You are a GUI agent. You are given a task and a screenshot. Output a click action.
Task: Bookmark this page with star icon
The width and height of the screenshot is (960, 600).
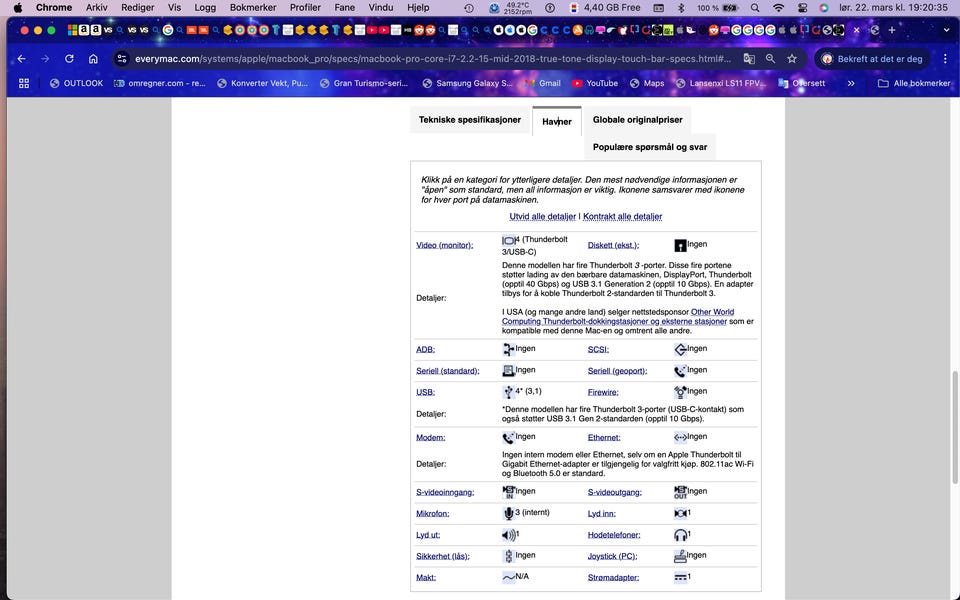pos(792,59)
